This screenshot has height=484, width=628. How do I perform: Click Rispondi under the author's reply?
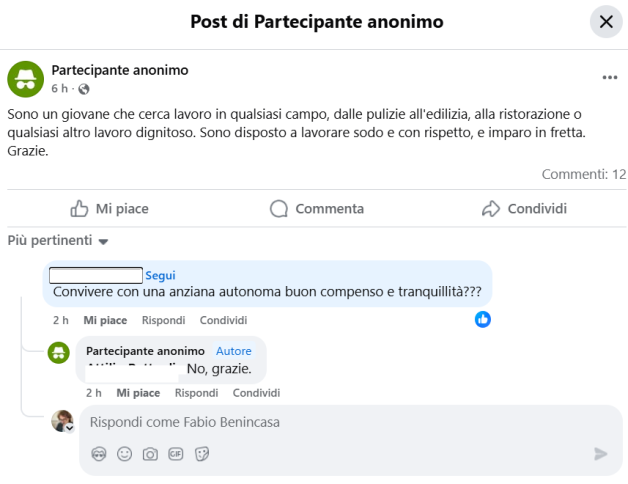coord(196,393)
